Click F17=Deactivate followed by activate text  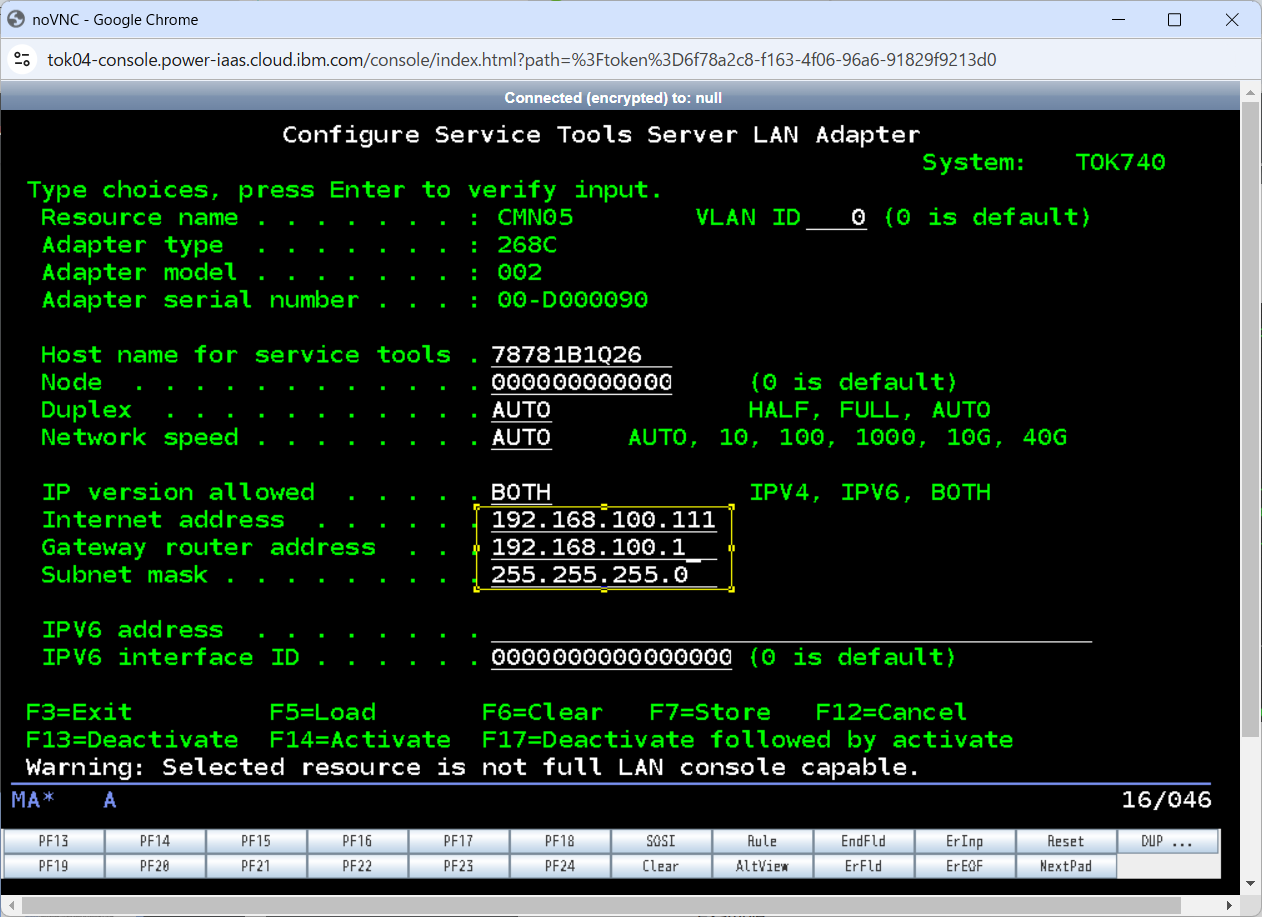[x=748, y=740]
